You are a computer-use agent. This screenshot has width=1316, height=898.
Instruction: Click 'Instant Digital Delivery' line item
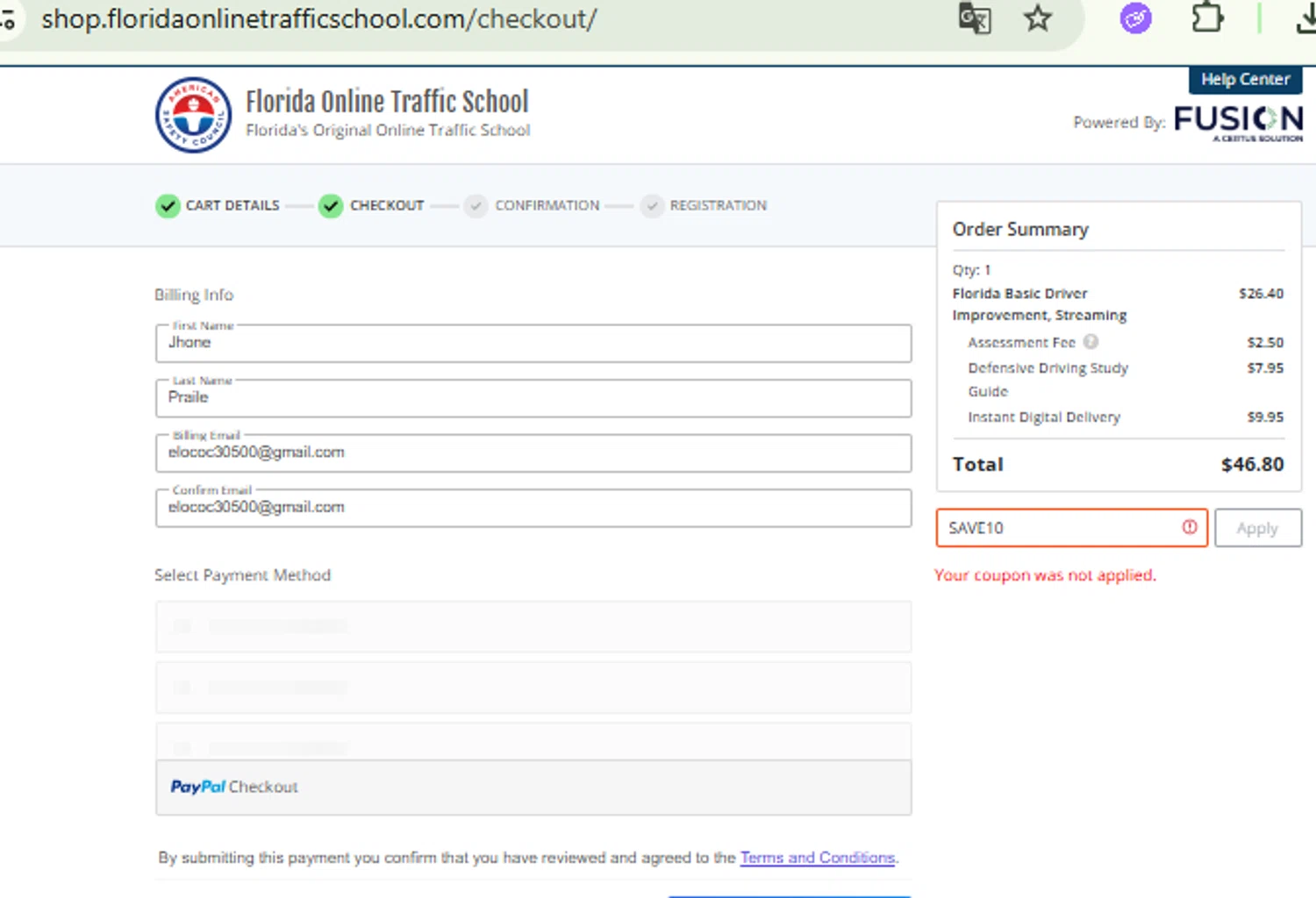[x=1044, y=417]
